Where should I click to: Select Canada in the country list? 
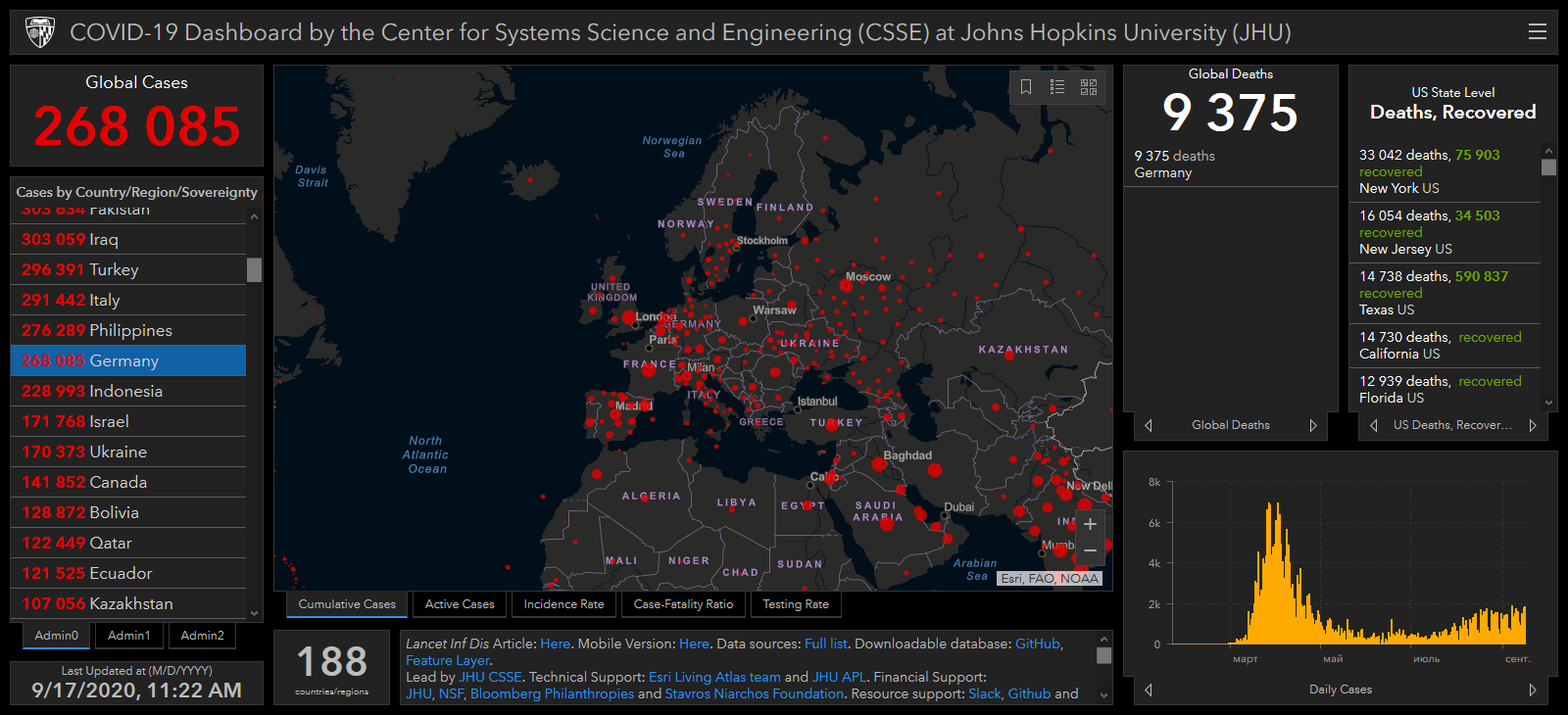128,482
